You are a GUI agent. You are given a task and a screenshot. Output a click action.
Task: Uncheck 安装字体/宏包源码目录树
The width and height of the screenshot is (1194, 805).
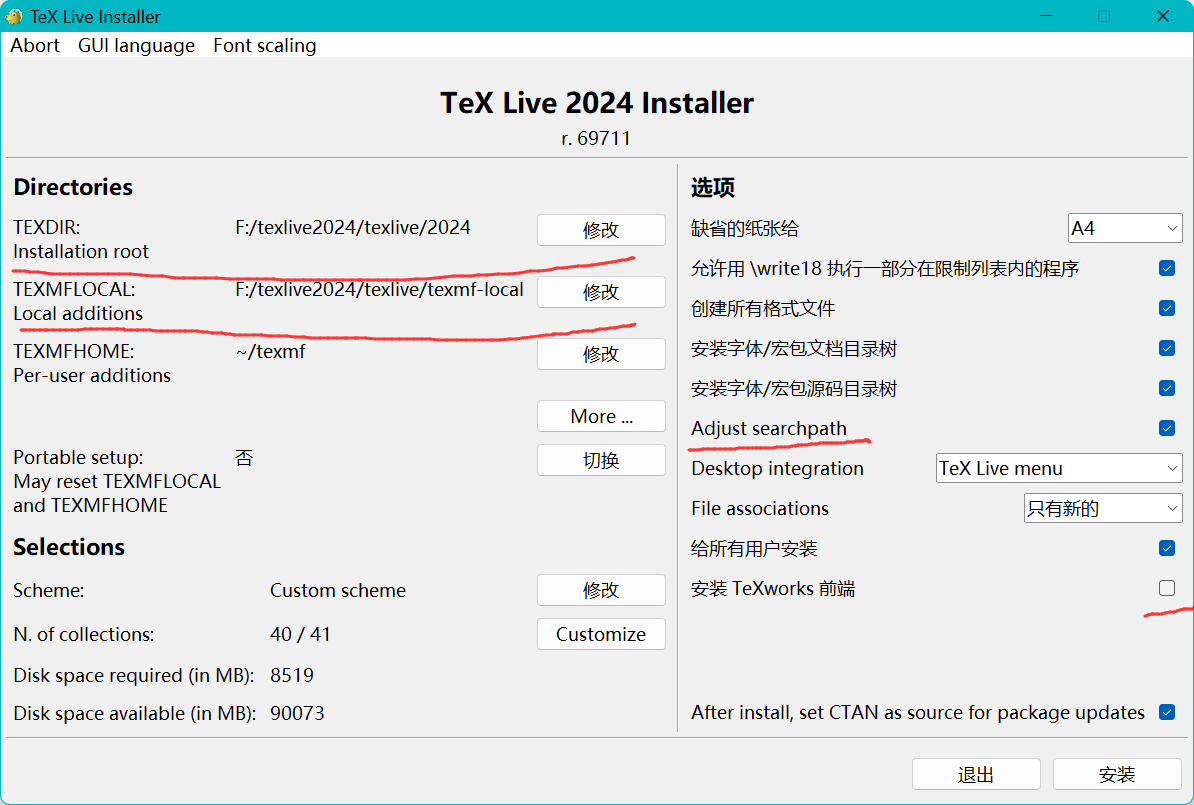coord(1166,388)
